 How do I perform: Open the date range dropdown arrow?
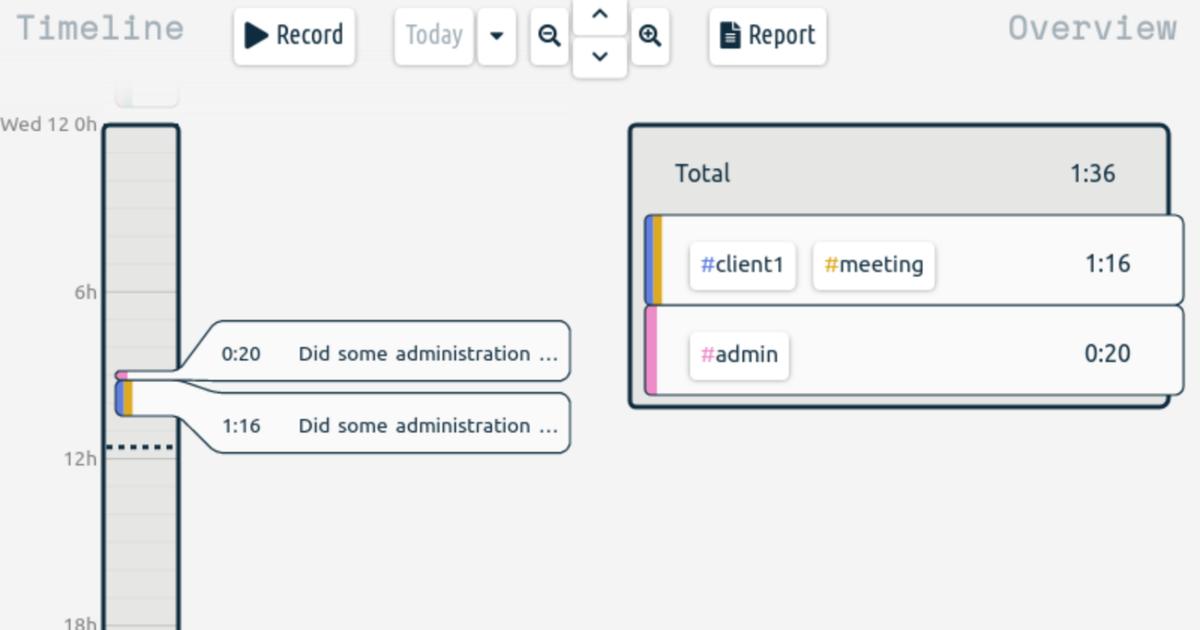(x=496, y=36)
